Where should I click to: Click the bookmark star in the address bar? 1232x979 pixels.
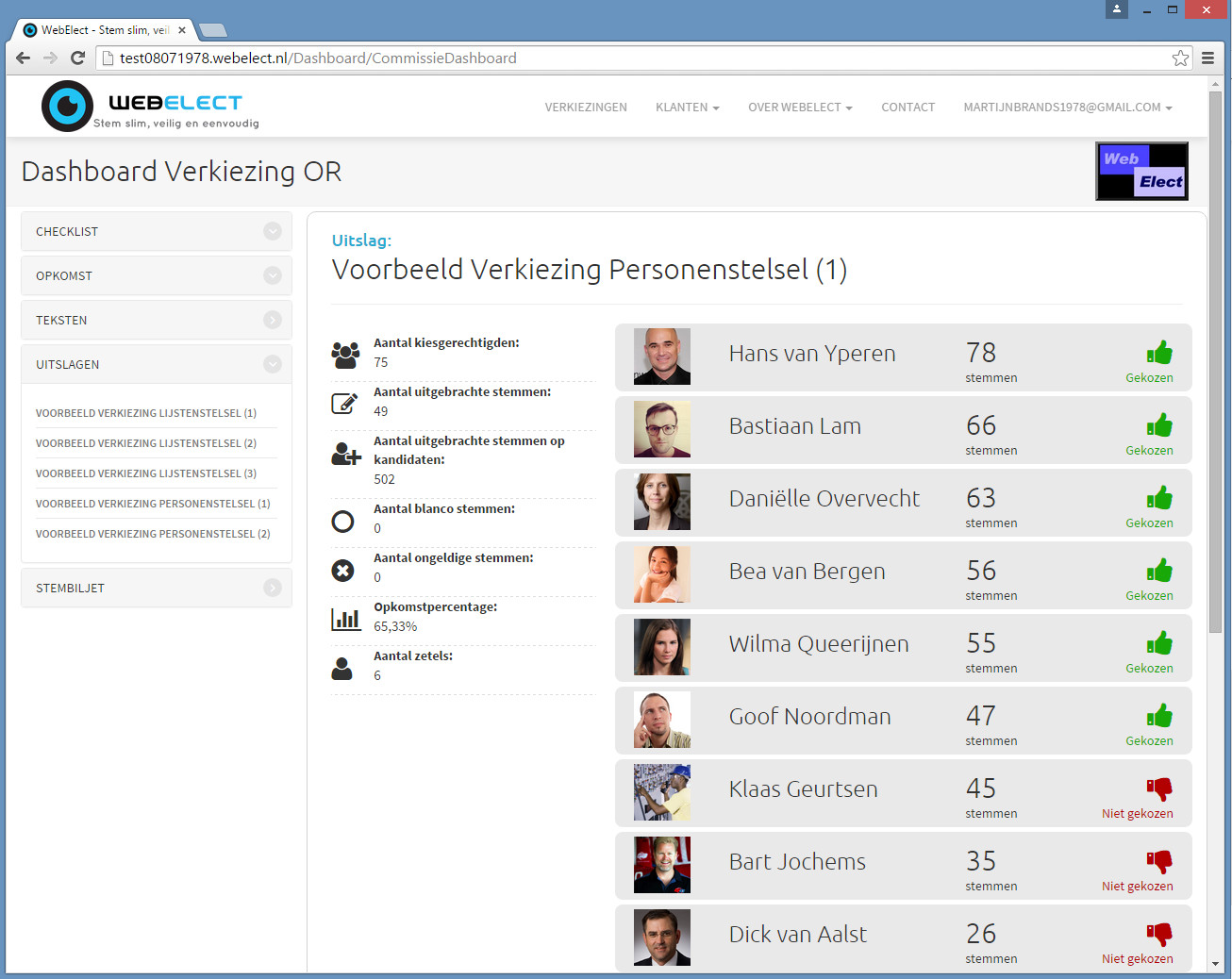(1180, 58)
